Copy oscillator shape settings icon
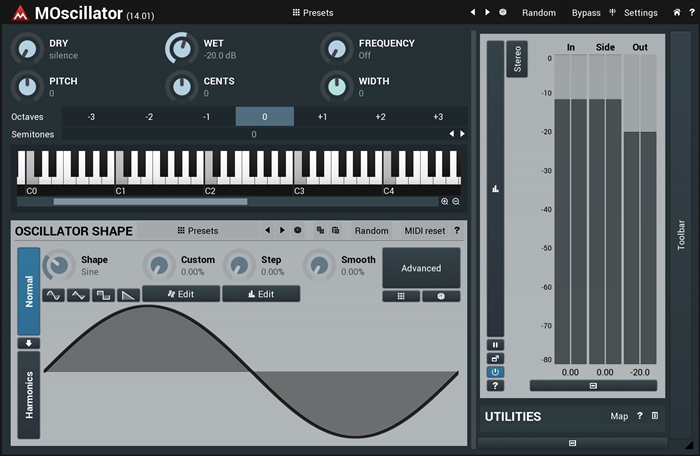 pyautogui.click(x=320, y=230)
